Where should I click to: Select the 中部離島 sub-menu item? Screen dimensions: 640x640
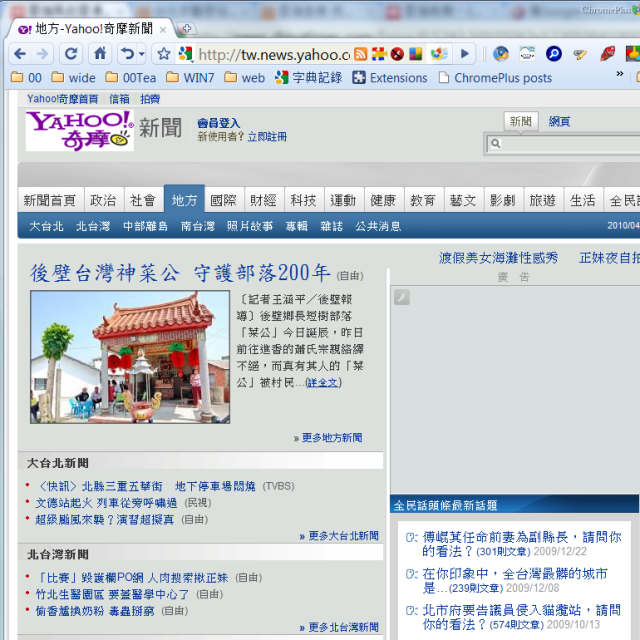pyautogui.click(x=145, y=226)
